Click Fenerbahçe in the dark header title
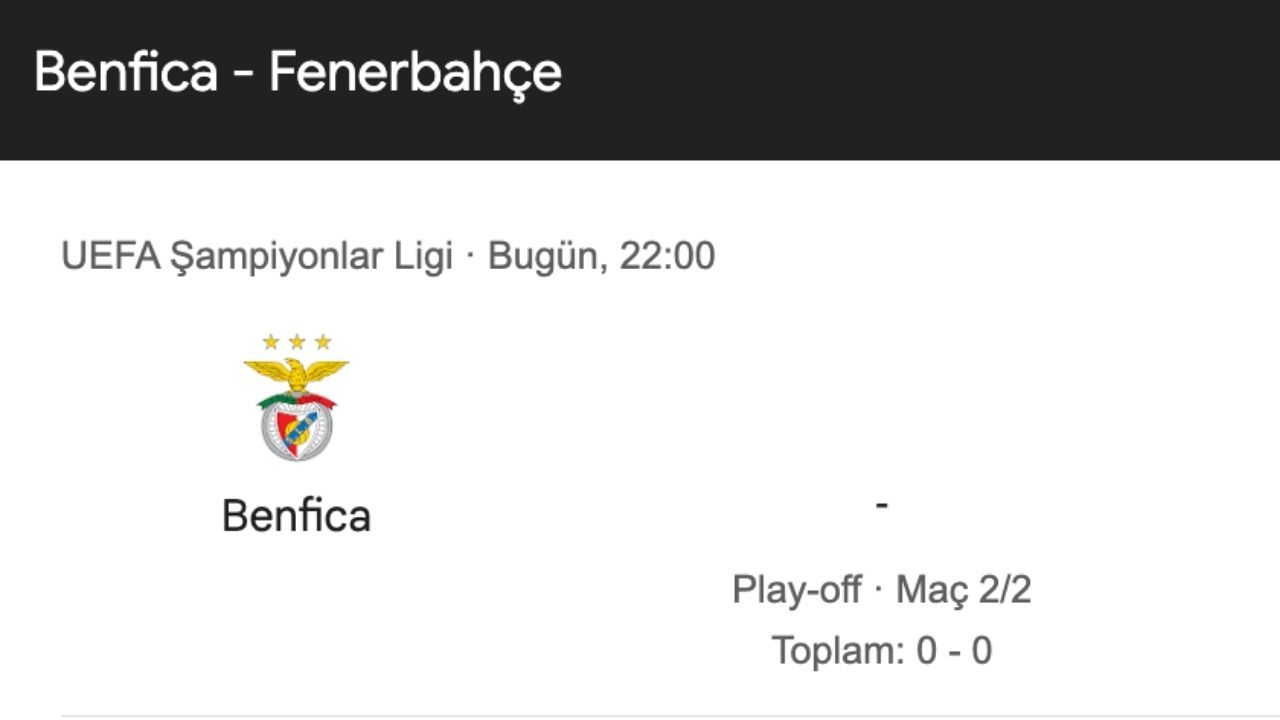The image size is (1280, 720). [415, 72]
